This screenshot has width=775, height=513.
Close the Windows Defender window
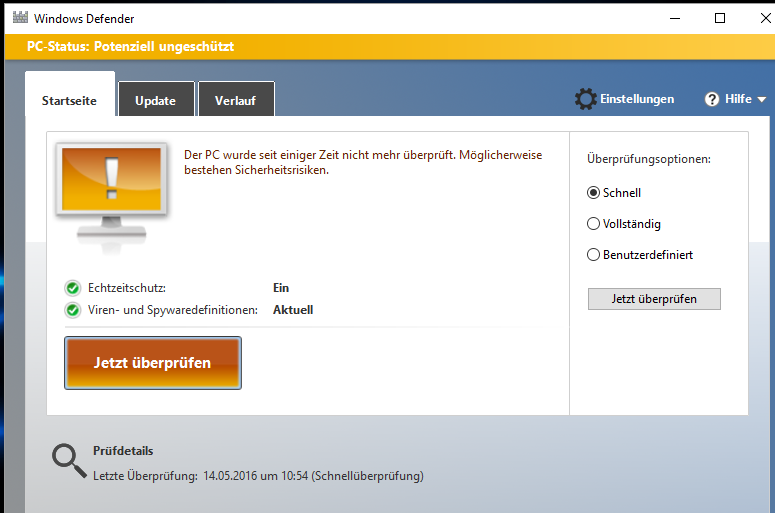765,18
